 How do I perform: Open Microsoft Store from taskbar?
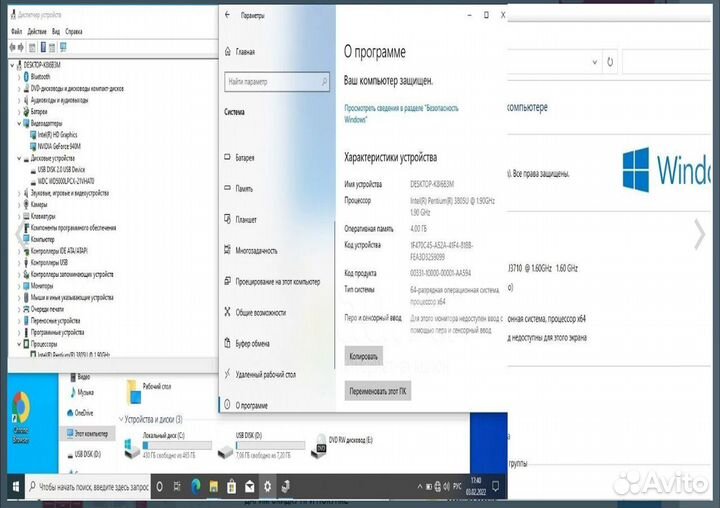tap(231, 486)
